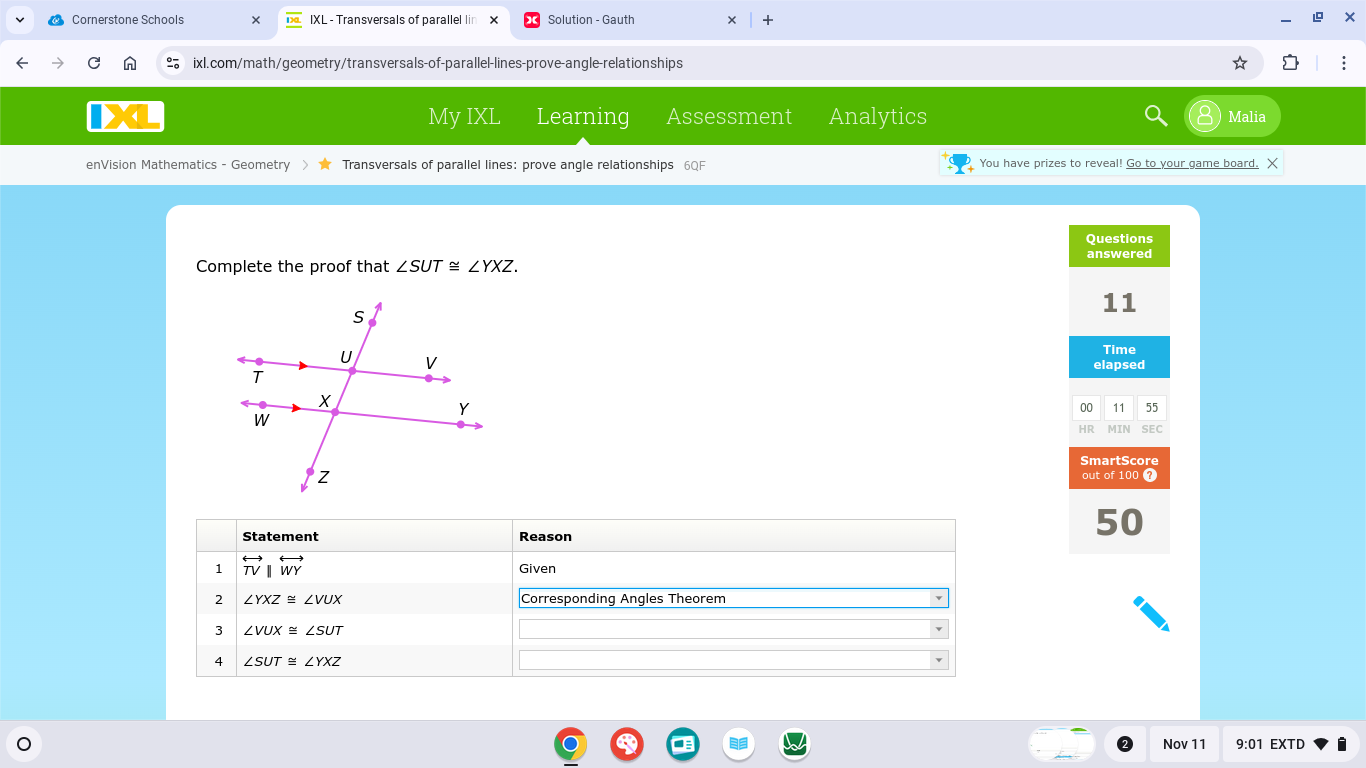Open the Malia account button

(x=1232, y=117)
